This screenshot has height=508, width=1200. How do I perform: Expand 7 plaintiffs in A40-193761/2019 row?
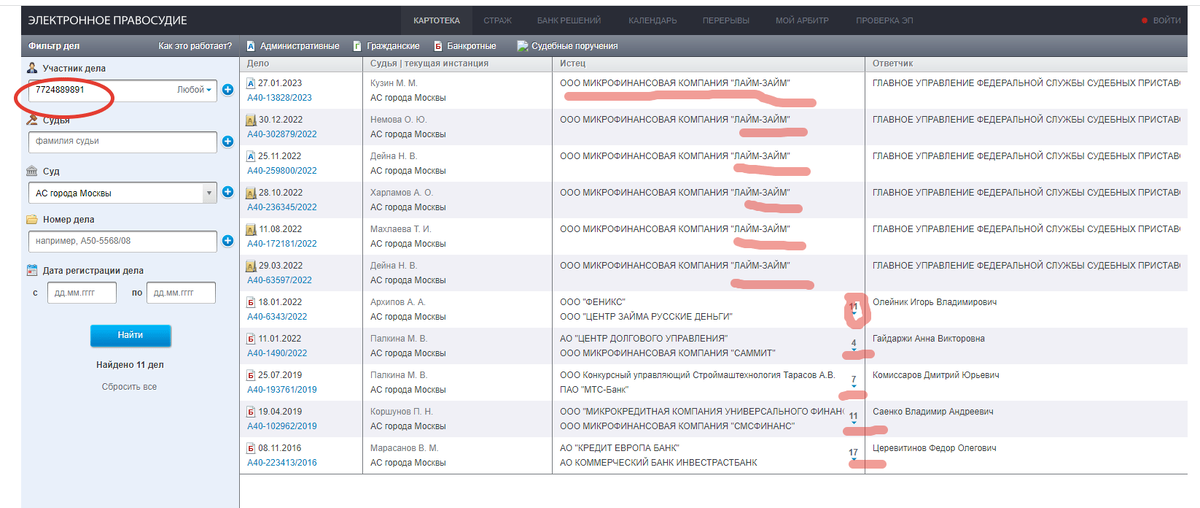coord(853,382)
